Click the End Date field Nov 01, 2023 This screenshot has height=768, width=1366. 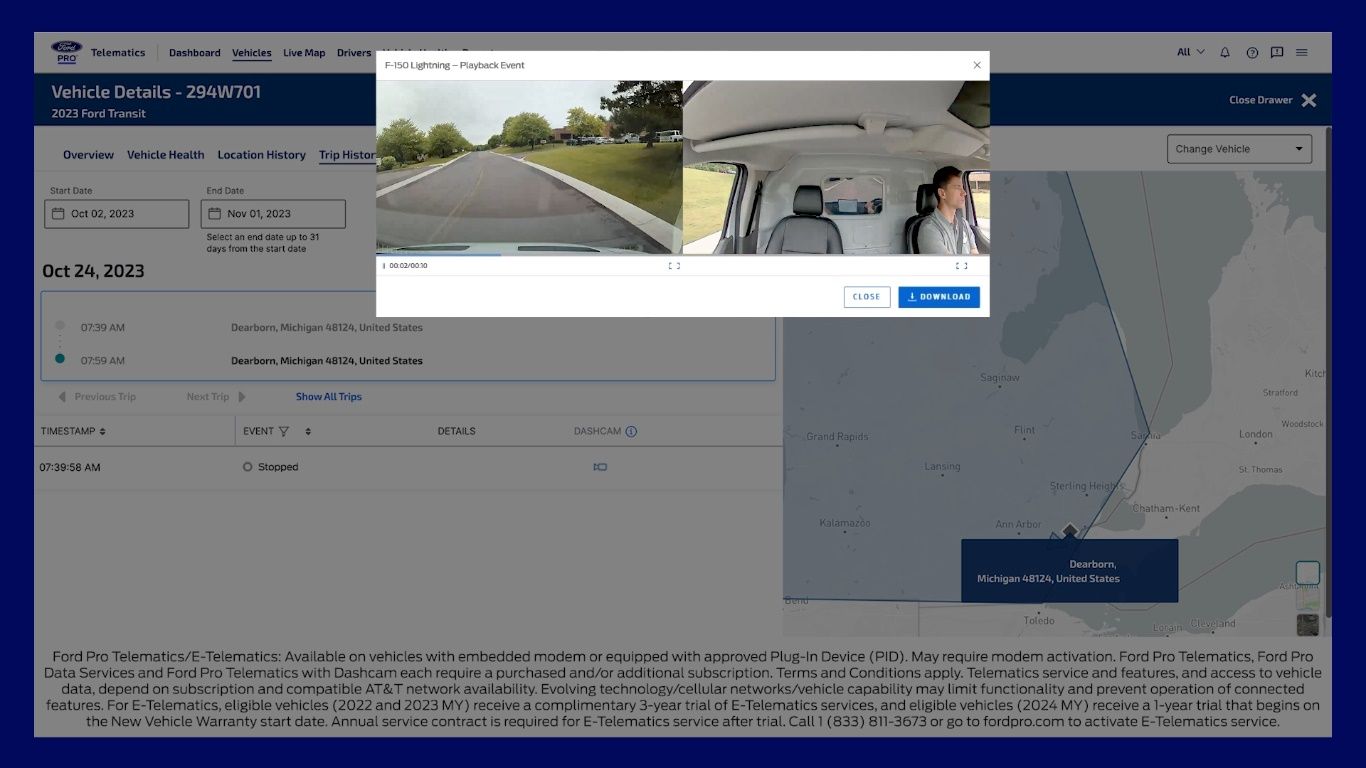(x=273, y=214)
